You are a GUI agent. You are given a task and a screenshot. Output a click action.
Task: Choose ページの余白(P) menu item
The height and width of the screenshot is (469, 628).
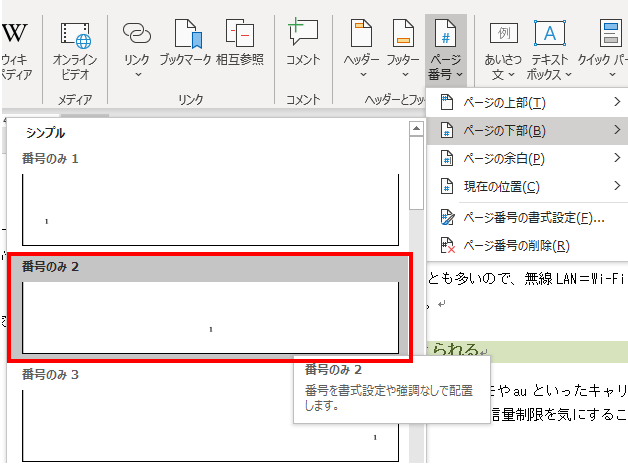point(527,158)
